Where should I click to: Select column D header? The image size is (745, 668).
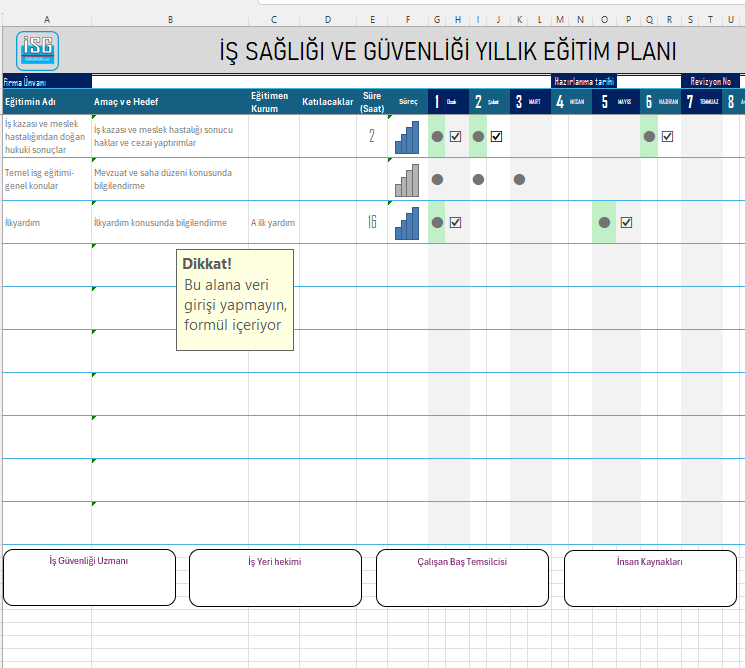(328, 19)
